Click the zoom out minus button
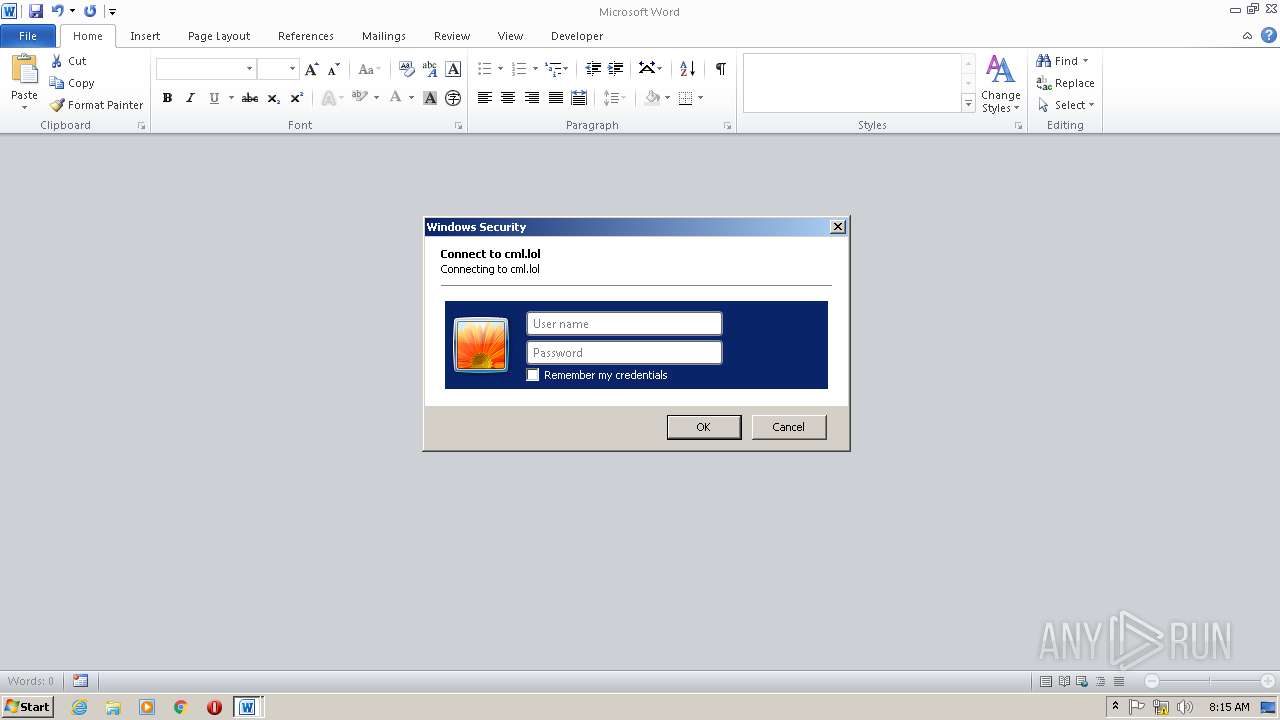The image size is (1280, 720). tap(1152, 681)
